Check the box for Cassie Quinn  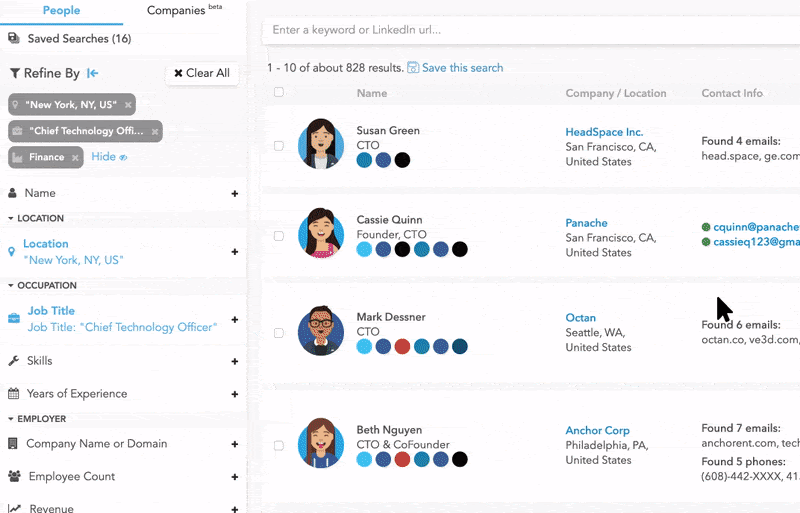[x=279, y=236]
